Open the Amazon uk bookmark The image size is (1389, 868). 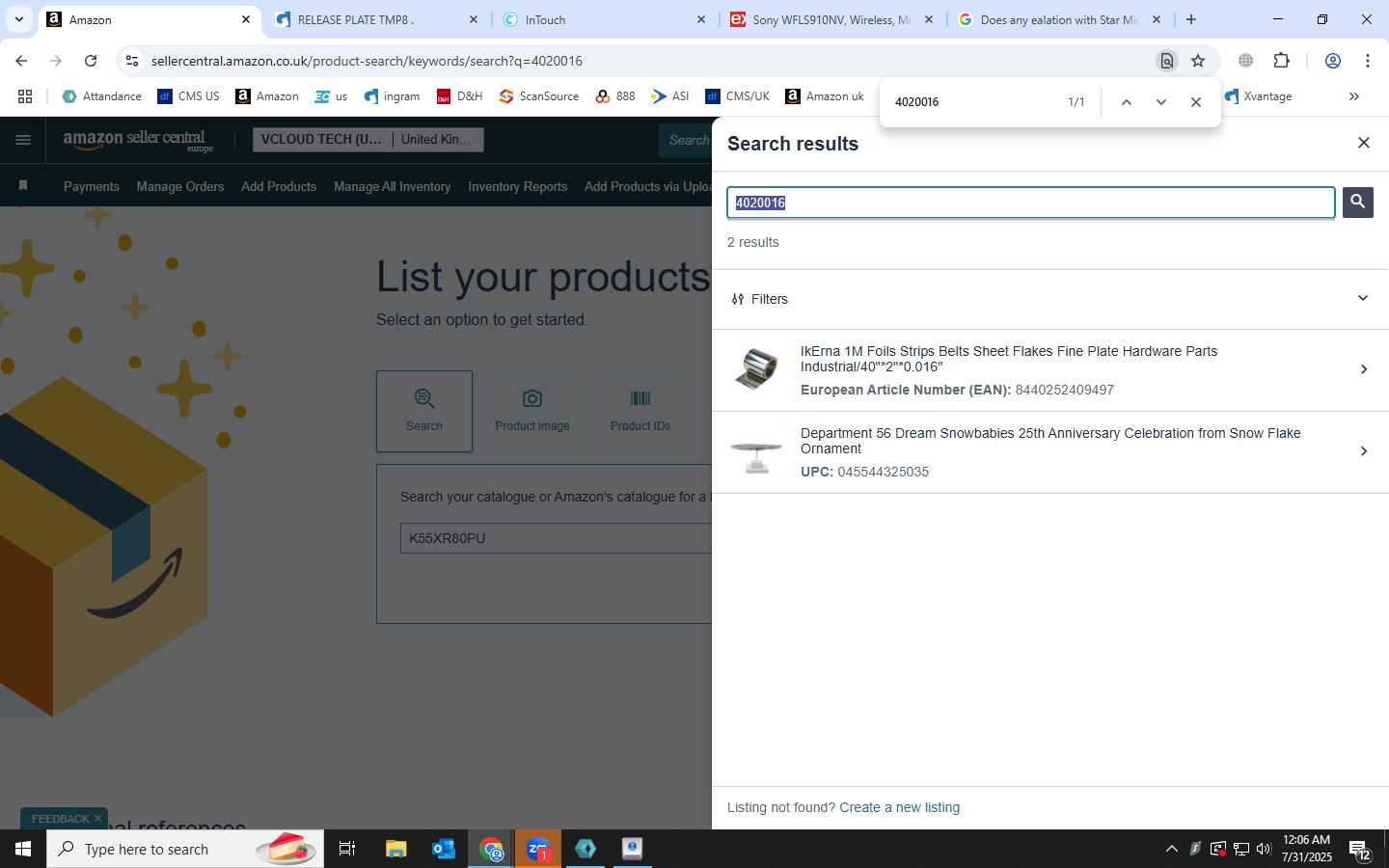tap(825, 96)
